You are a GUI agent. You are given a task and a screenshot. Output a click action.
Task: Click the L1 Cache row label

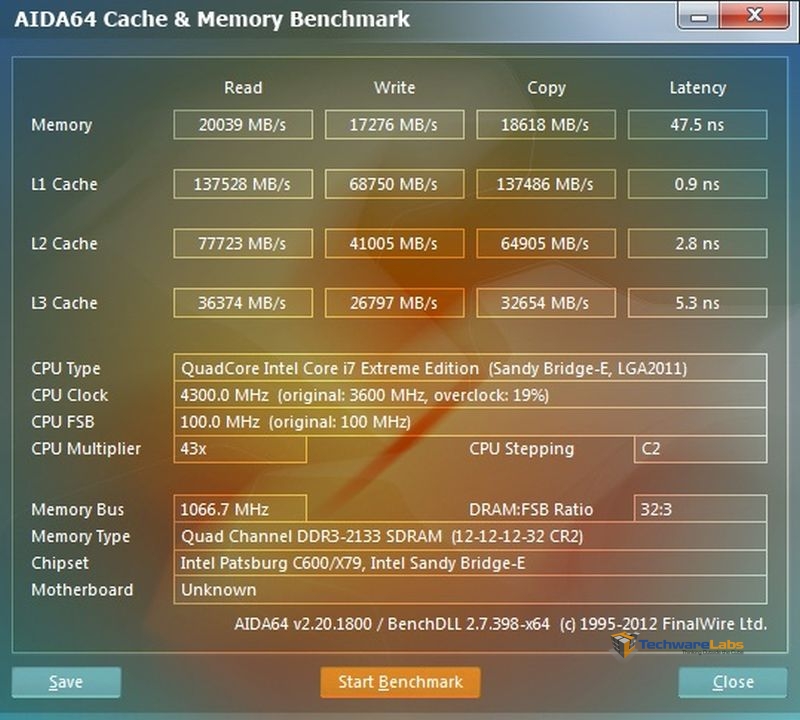click(64, 184)
